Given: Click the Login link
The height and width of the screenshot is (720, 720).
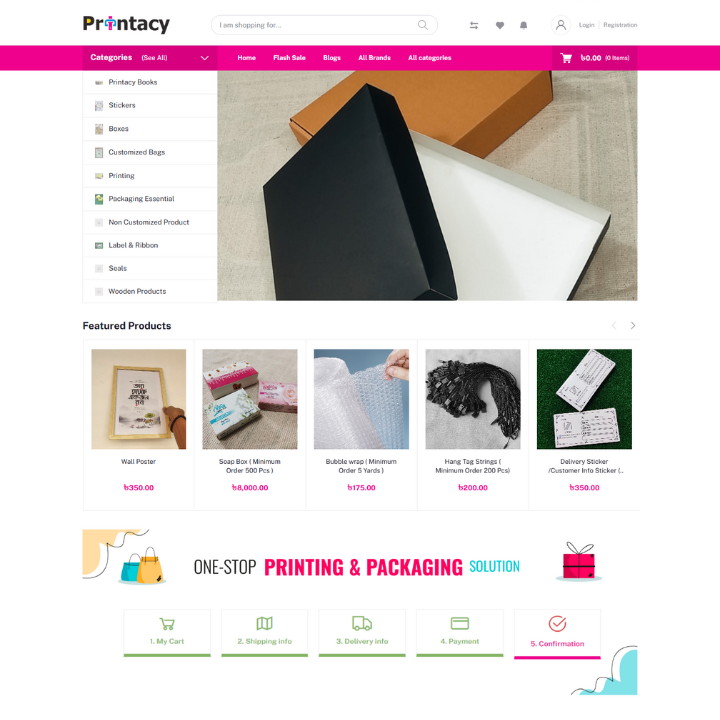Looking at the screenshot, I should click(x=586, y=25).
